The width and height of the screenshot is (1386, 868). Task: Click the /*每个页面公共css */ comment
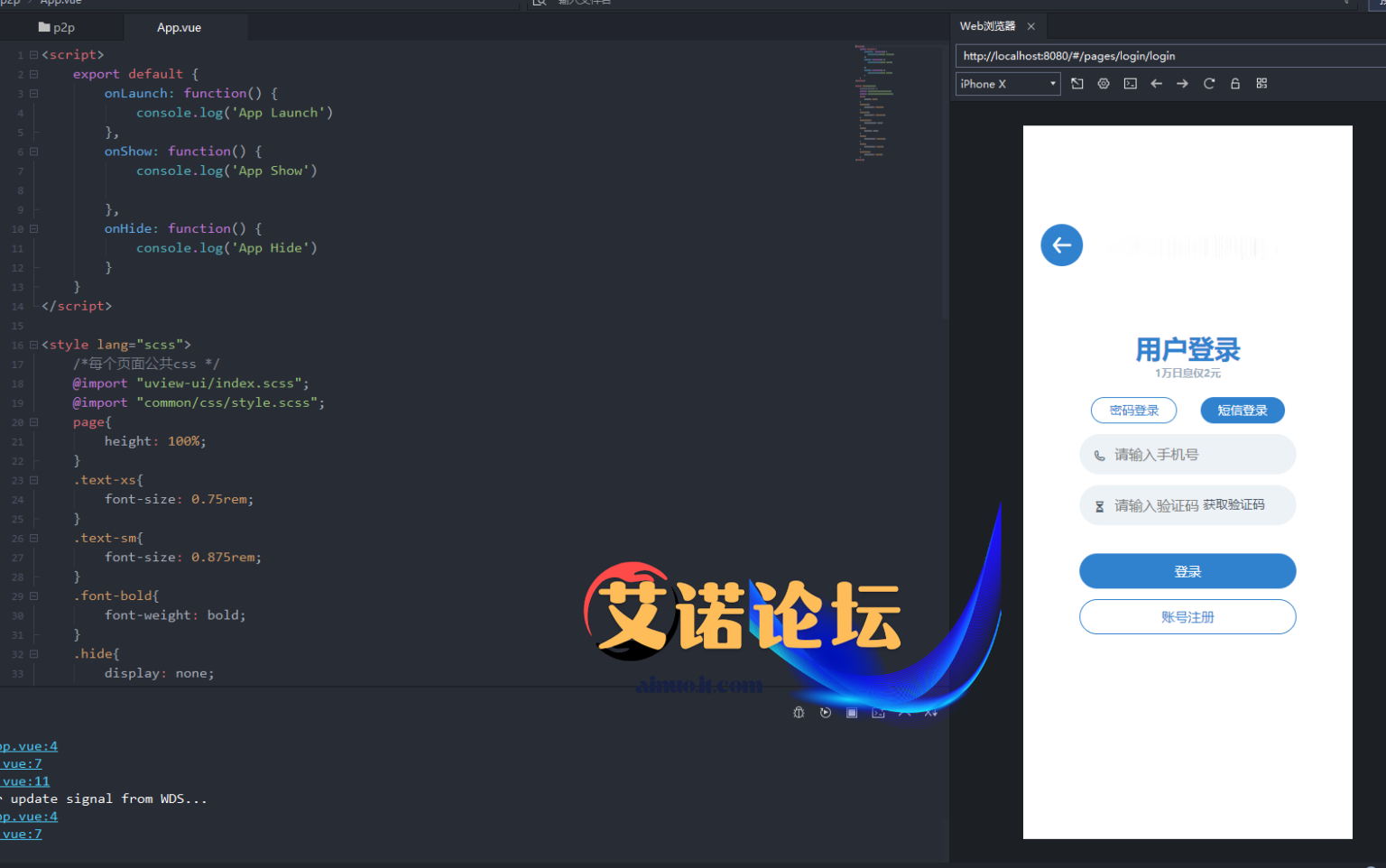146,364
